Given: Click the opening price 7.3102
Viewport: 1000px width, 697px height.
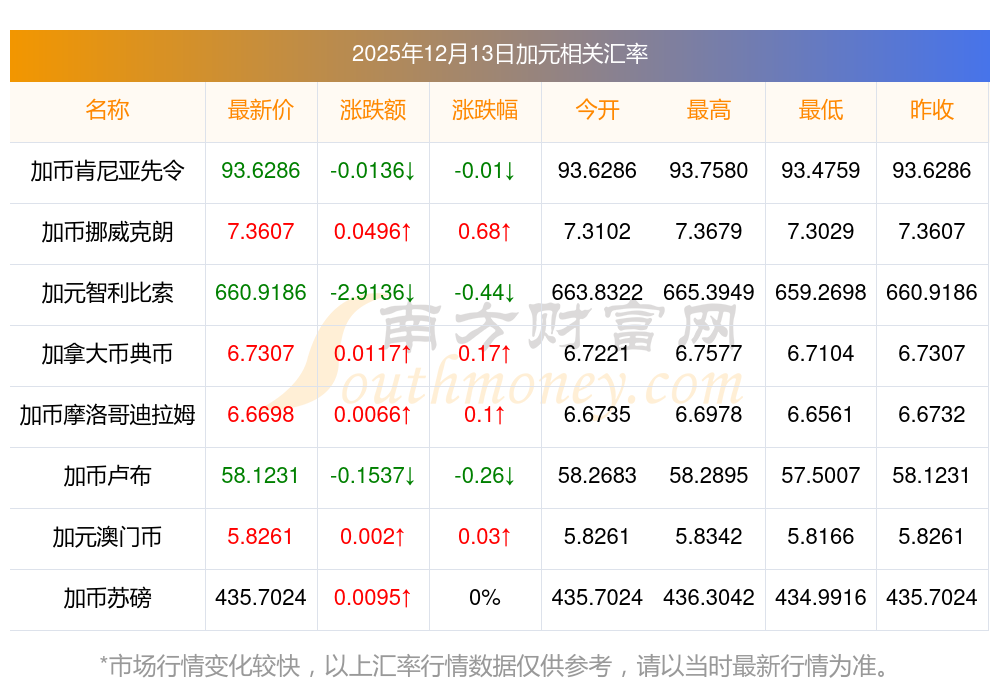Looking at the screenshot, I should (x=597, y=231).
